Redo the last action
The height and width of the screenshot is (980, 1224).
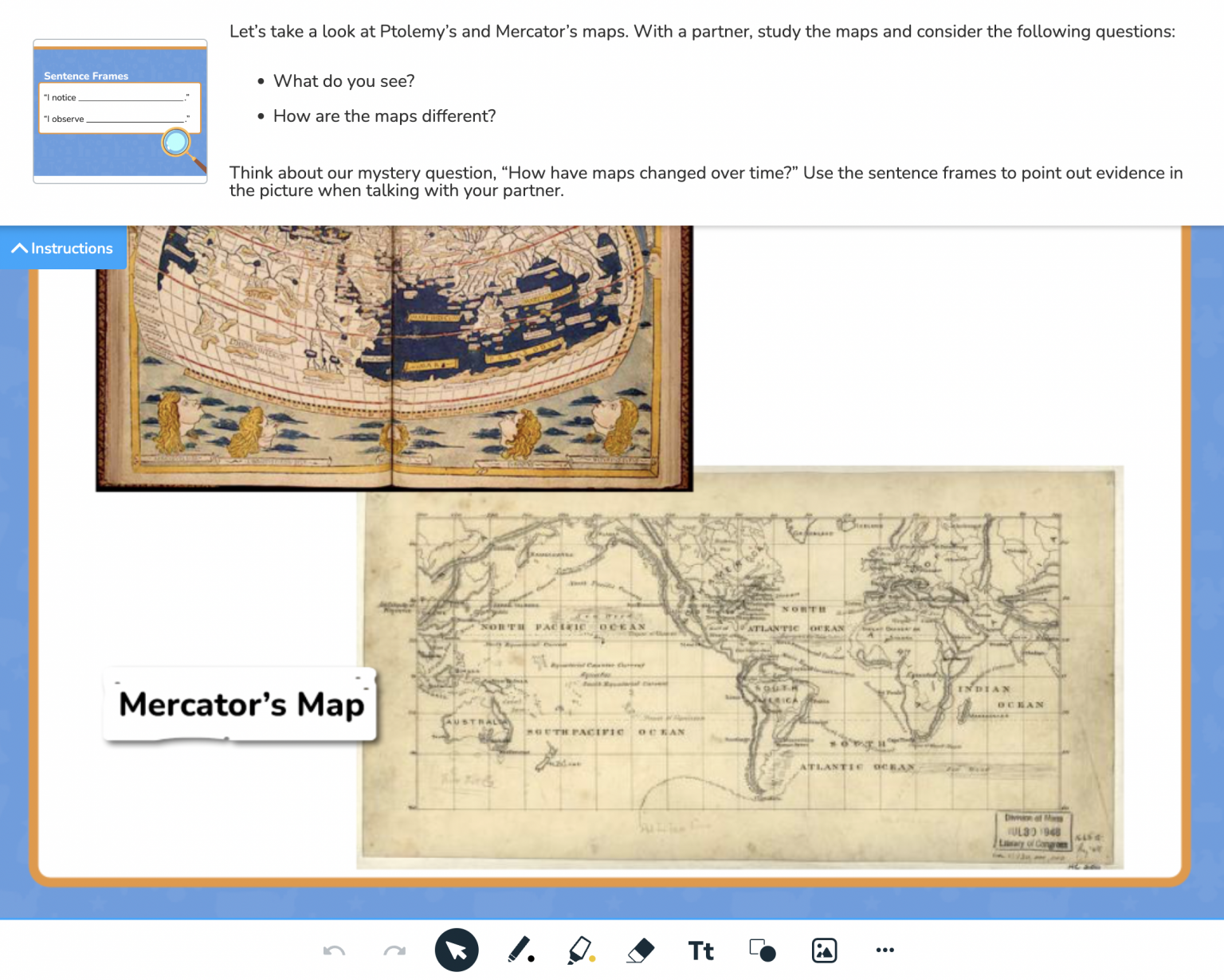(393, 950)
